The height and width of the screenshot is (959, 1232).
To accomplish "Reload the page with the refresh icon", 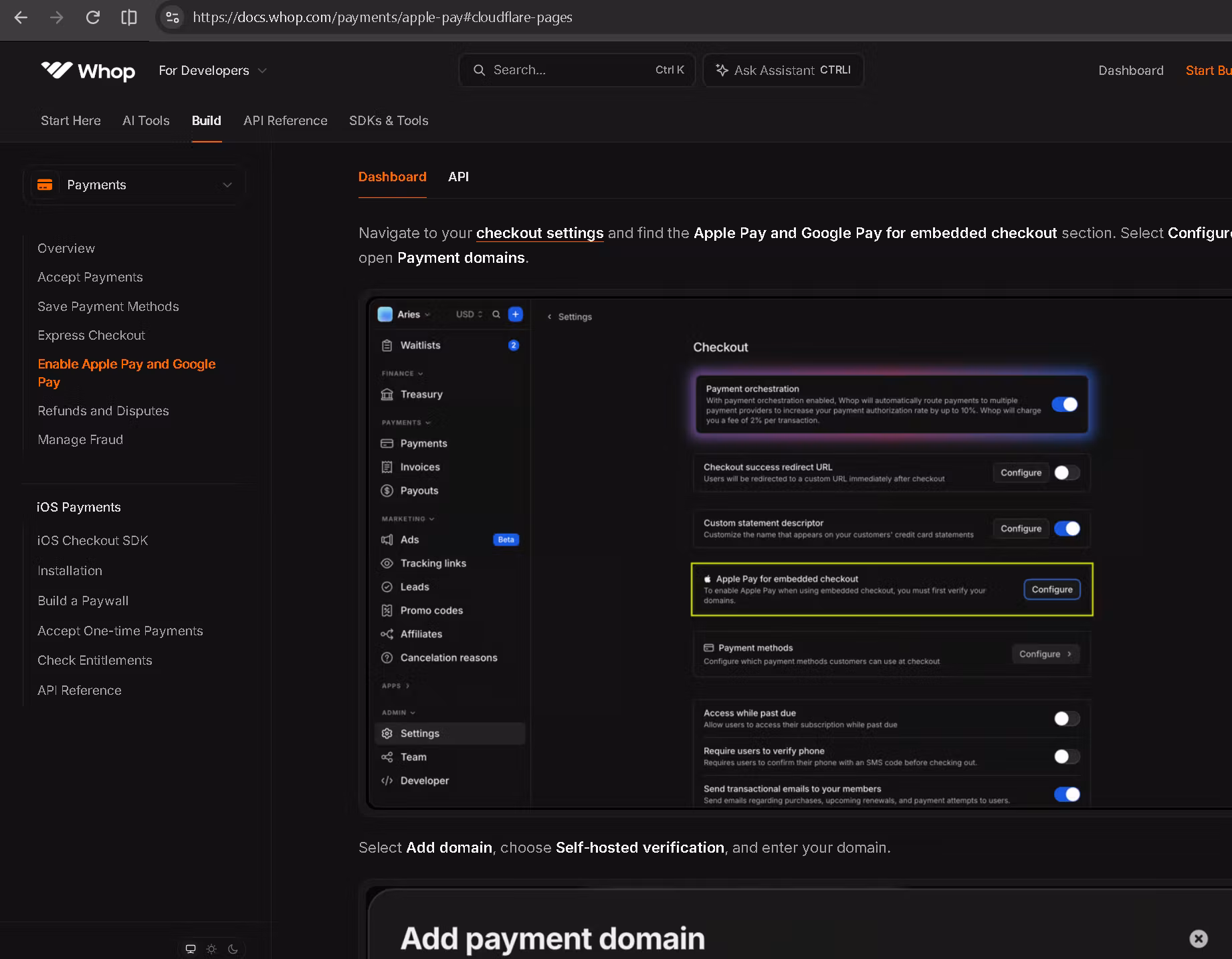I will click(93, 17).
